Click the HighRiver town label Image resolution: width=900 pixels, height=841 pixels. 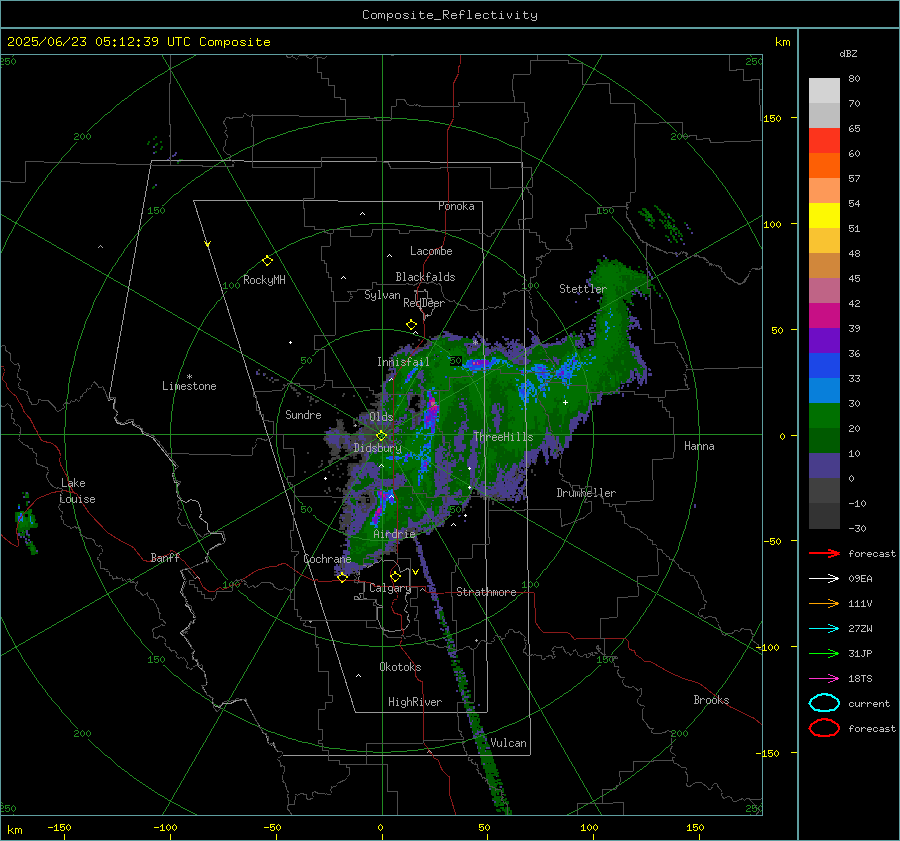click(415, 702)
